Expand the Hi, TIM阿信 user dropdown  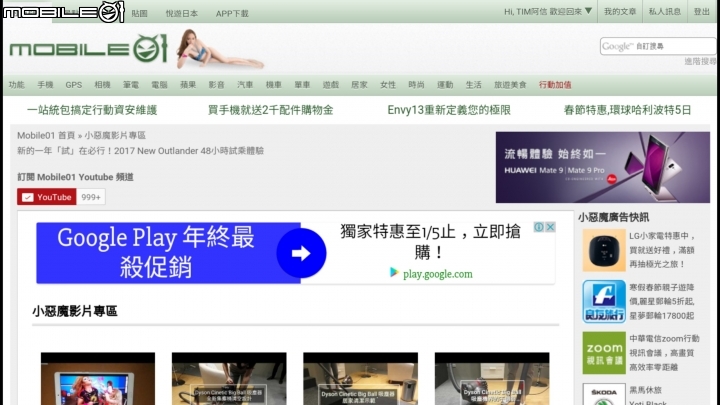548,11
